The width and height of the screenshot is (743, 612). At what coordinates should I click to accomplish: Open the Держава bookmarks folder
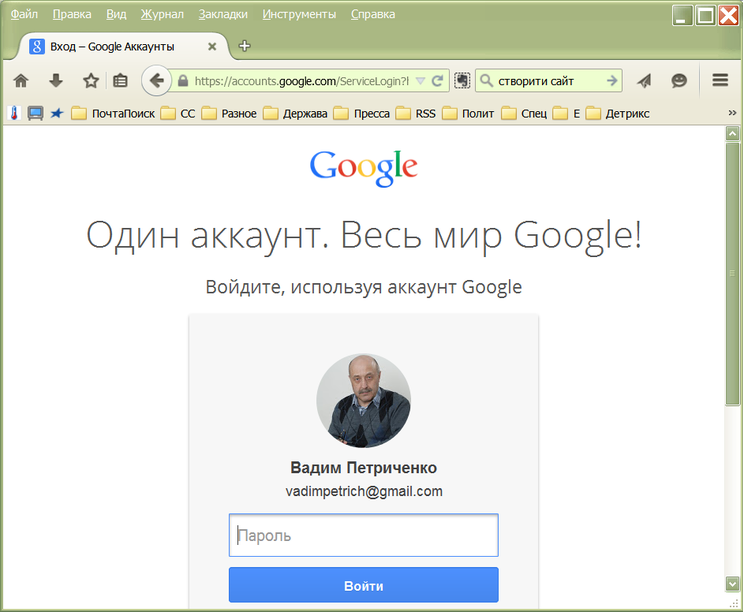tap(295, 114)
